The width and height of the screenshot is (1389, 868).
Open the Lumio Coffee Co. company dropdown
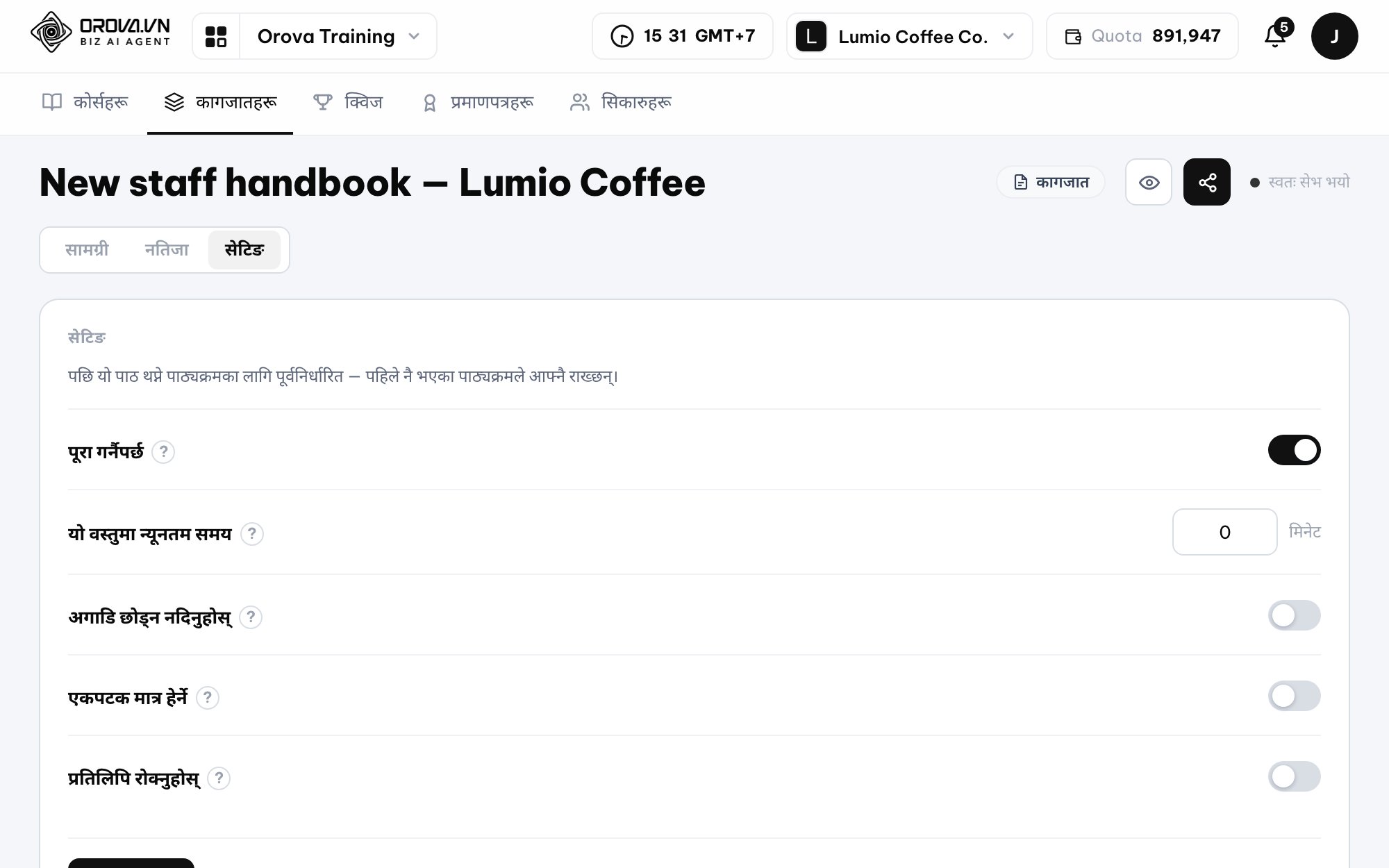point(909,36)
